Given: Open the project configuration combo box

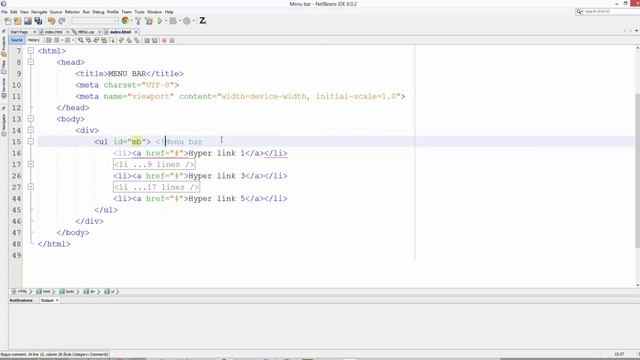Looking at the screenshot, I should [x=94, y=20].
